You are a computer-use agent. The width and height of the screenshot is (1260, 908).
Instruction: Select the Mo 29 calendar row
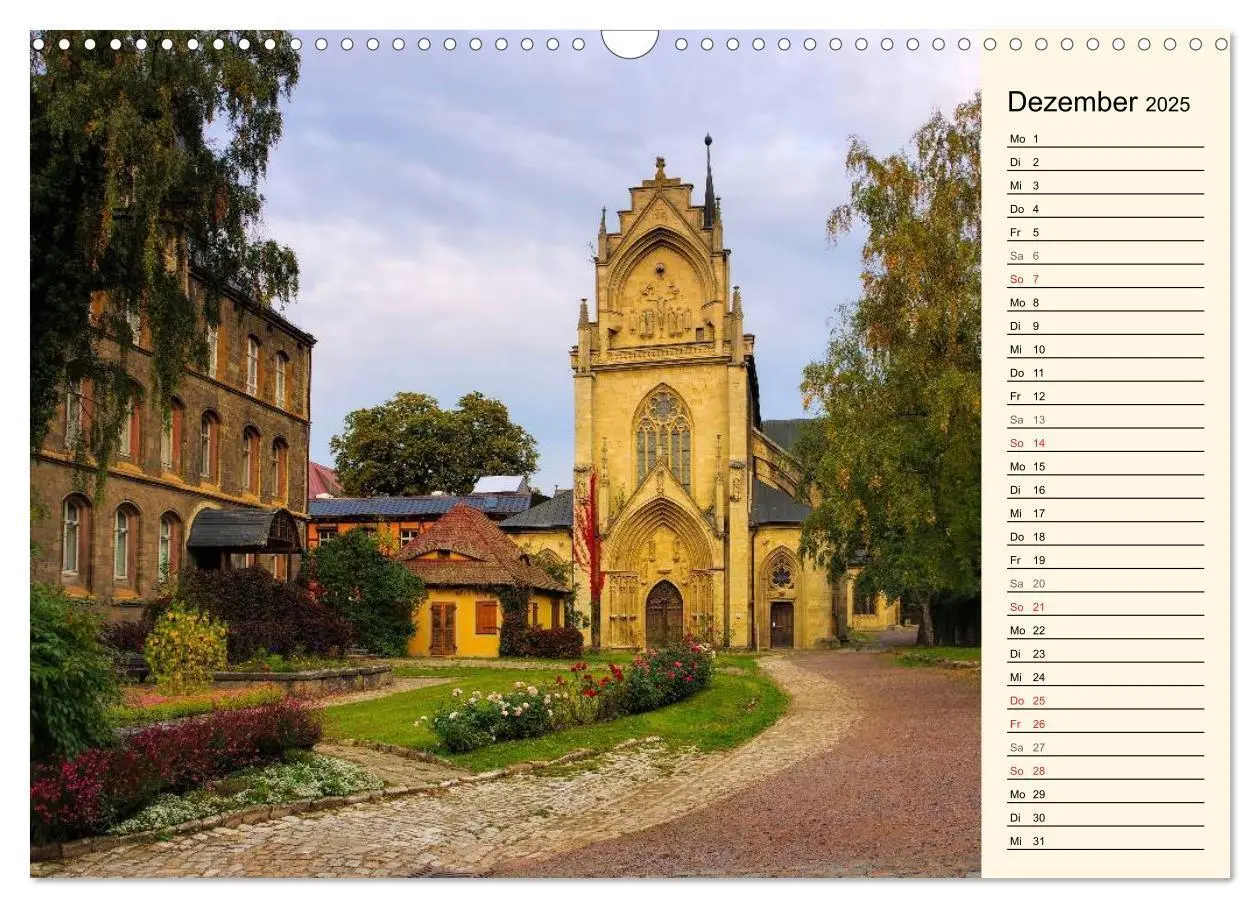pyautogui.click(x=1105, y=794)
